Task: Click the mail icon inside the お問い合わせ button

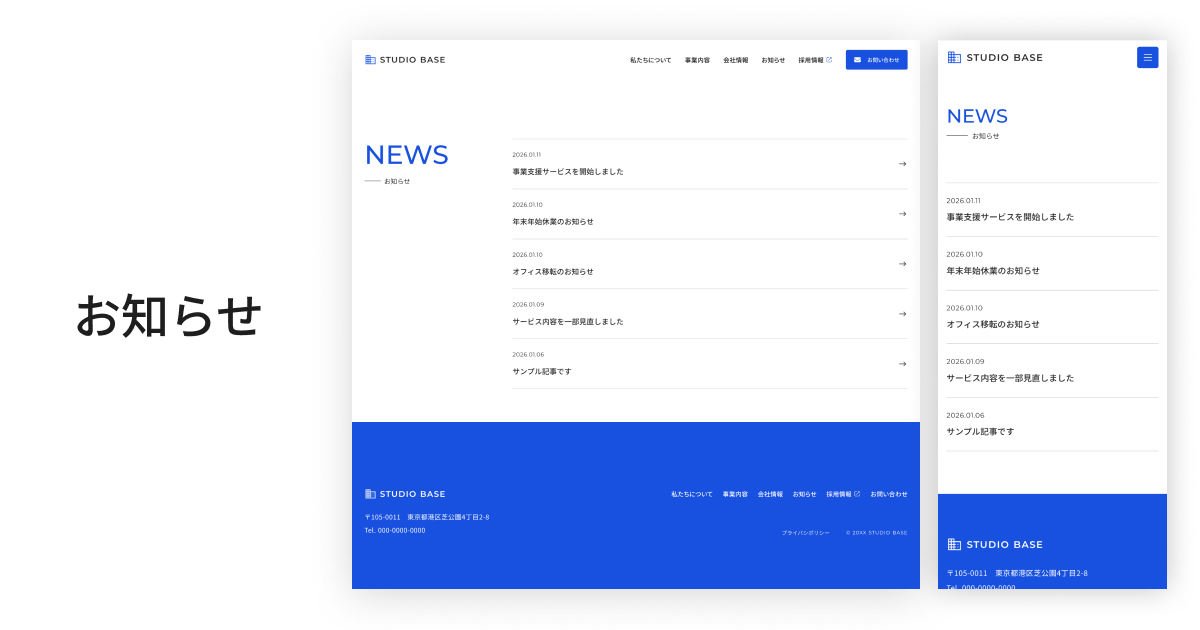Action: (856, 59)
